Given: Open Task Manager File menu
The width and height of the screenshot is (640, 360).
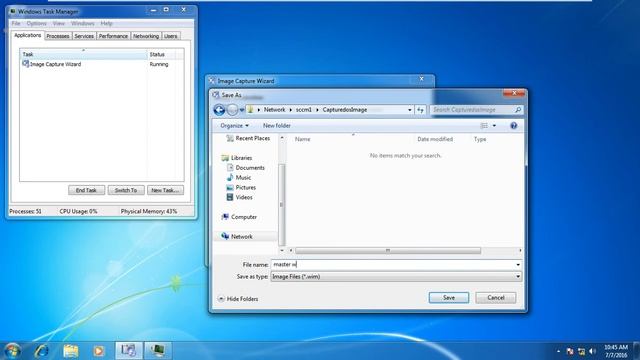Looking at the screenshot, I should [x=16, y=24].
